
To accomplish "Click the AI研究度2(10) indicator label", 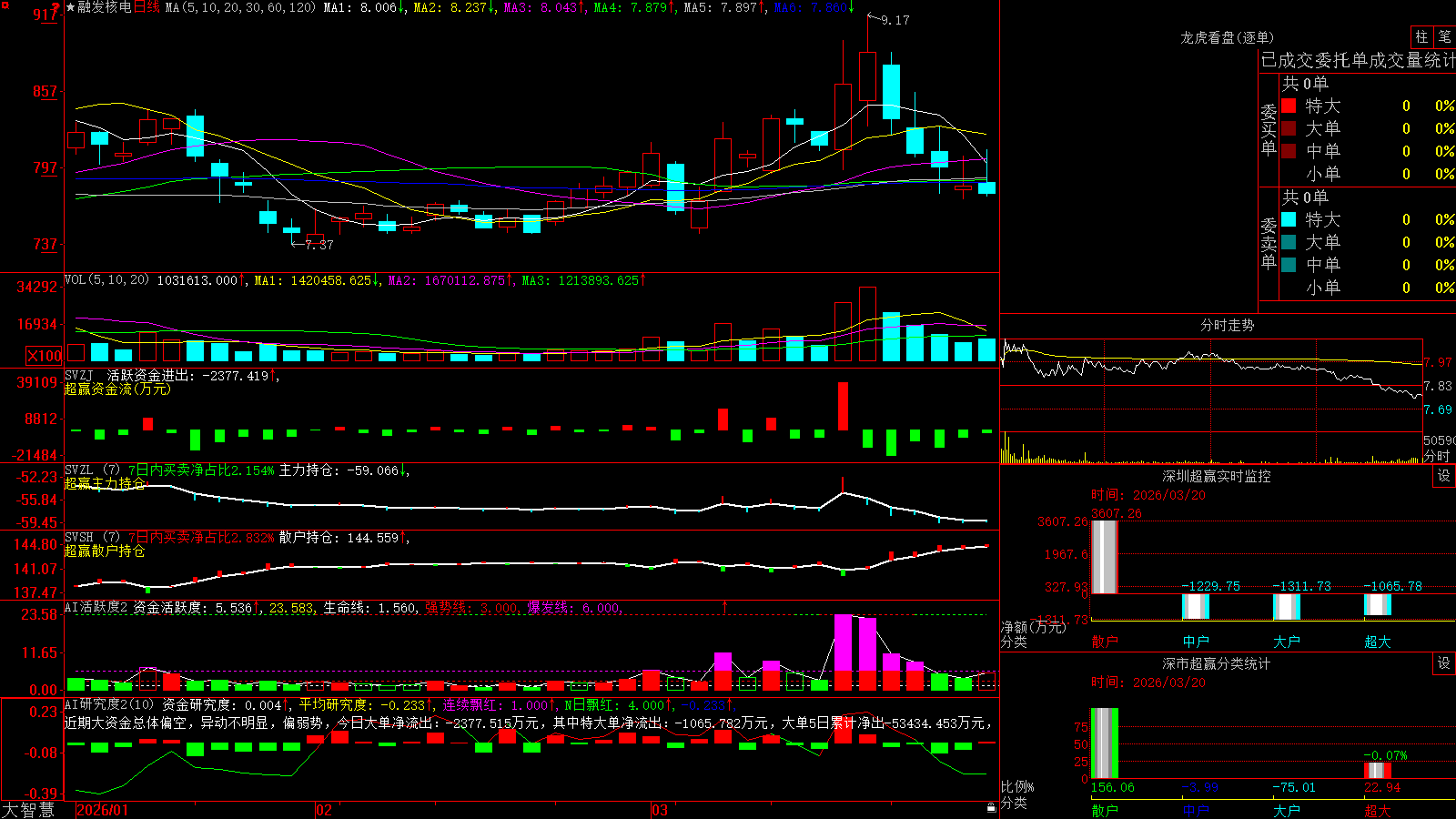I will 109,704.
